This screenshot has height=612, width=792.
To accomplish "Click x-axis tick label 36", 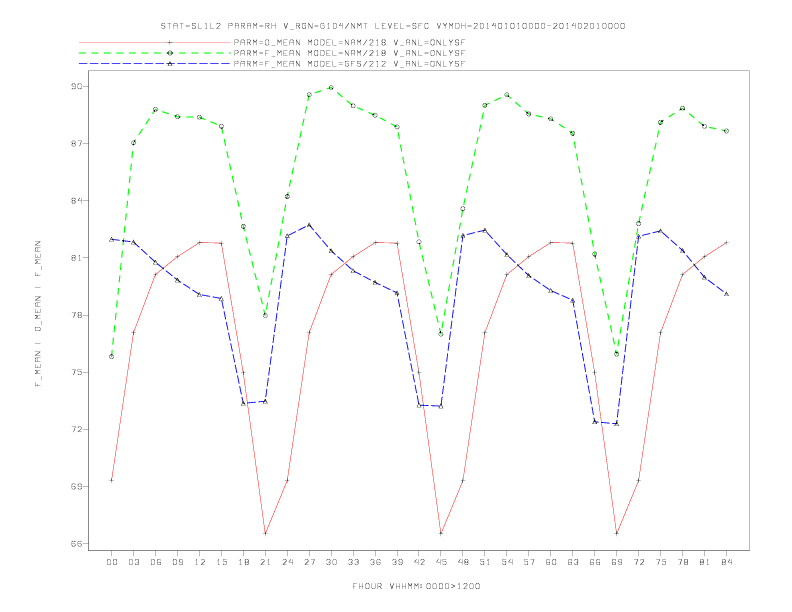I will (x=375, y=562).
